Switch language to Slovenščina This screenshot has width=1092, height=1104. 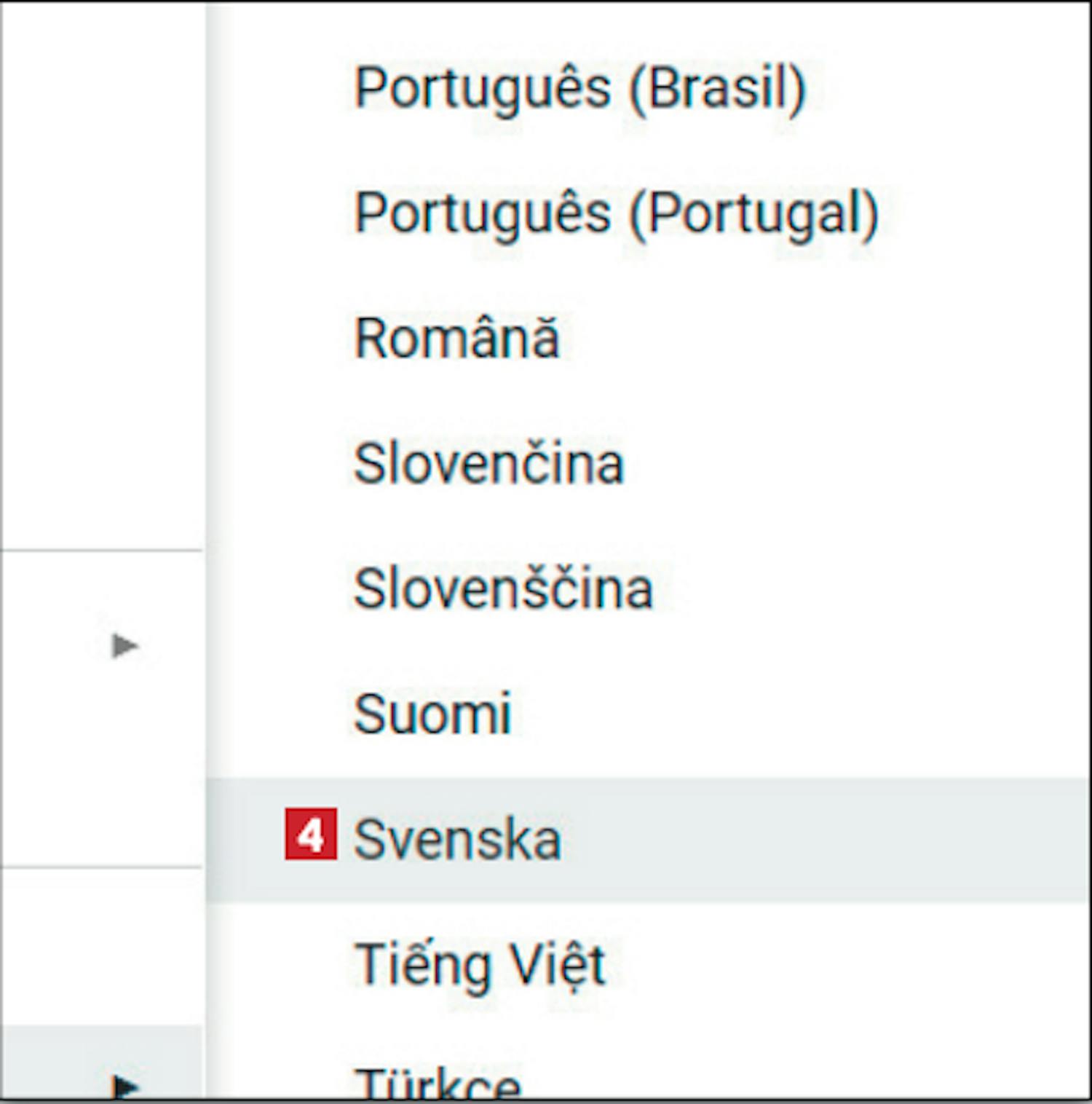tap(503, 589)
